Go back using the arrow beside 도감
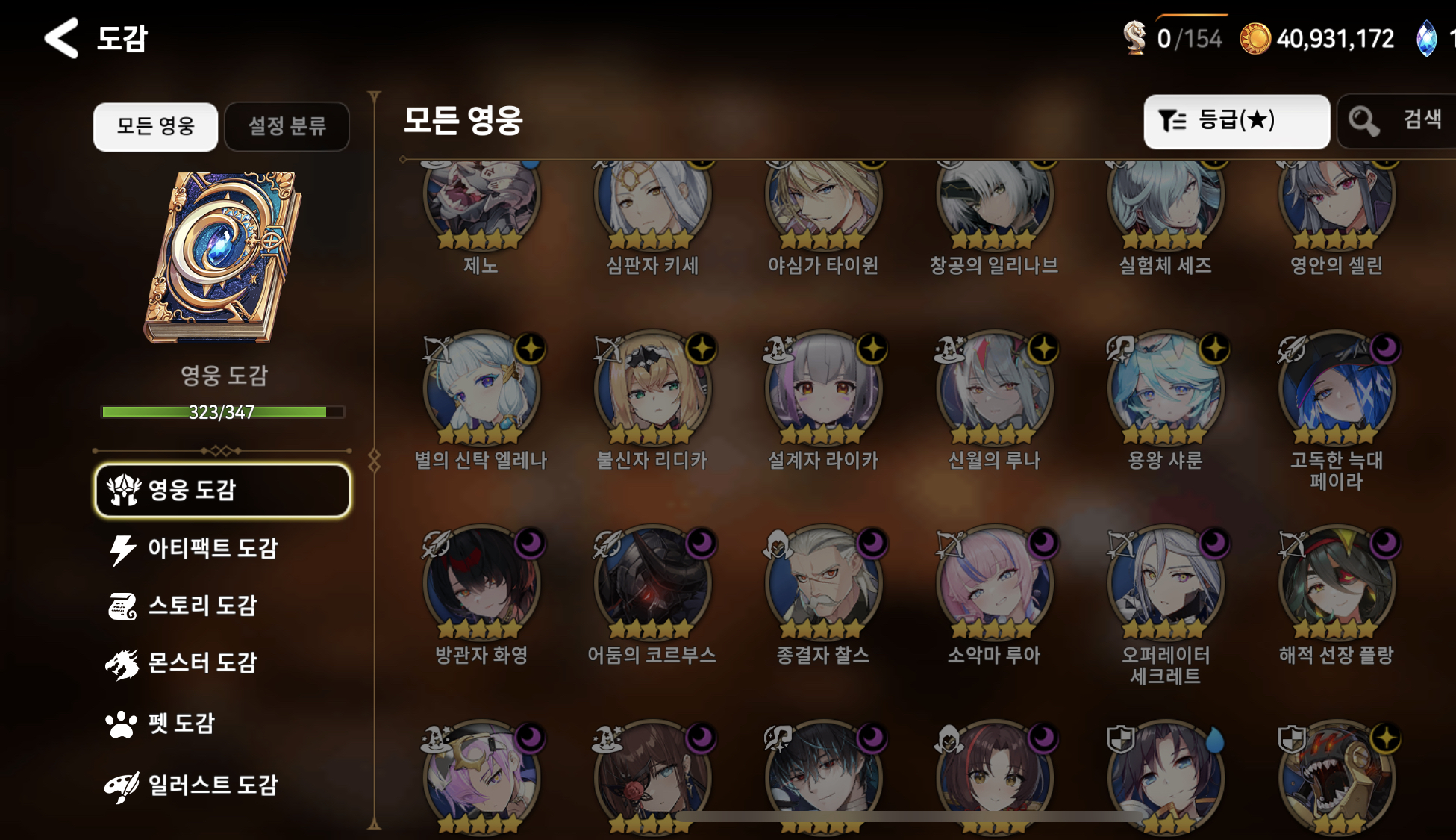The width and height of the screenshot is (1456, 840). tap(61, 37)
